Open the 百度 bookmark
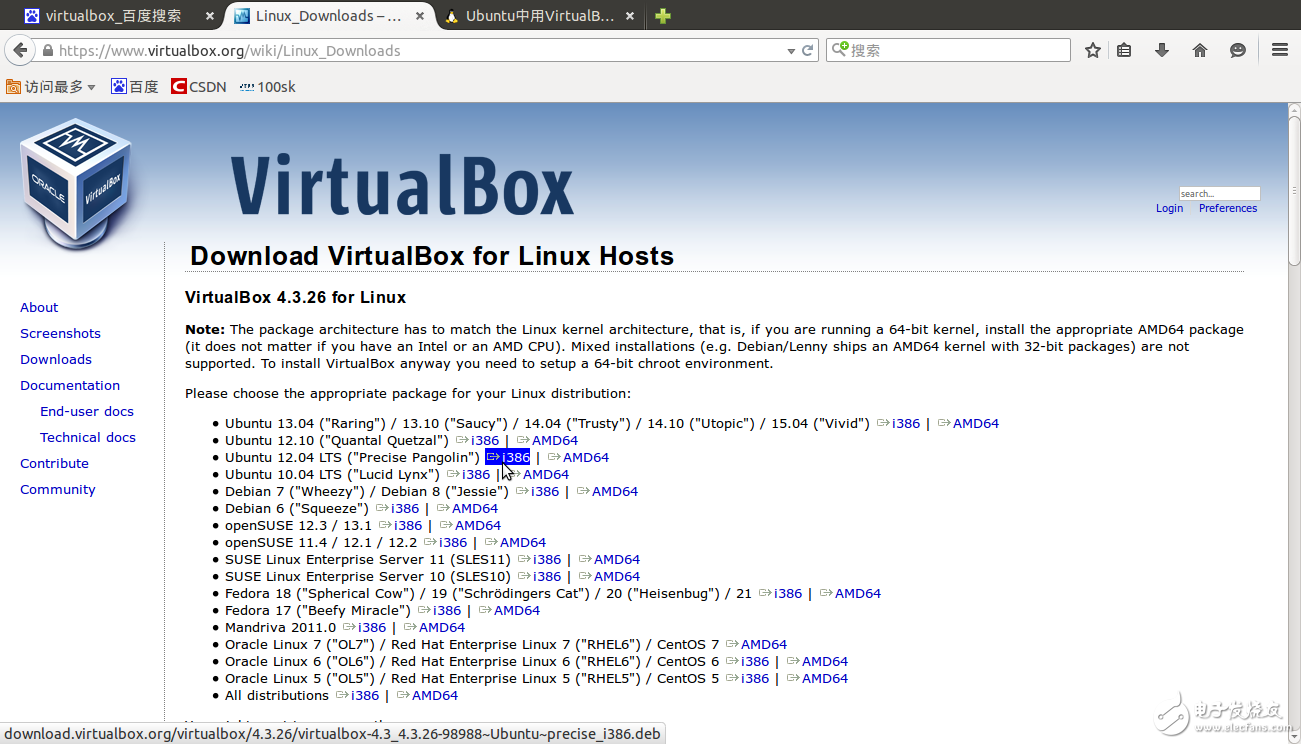Viewport: 1301px width, 744px height. 135,87
